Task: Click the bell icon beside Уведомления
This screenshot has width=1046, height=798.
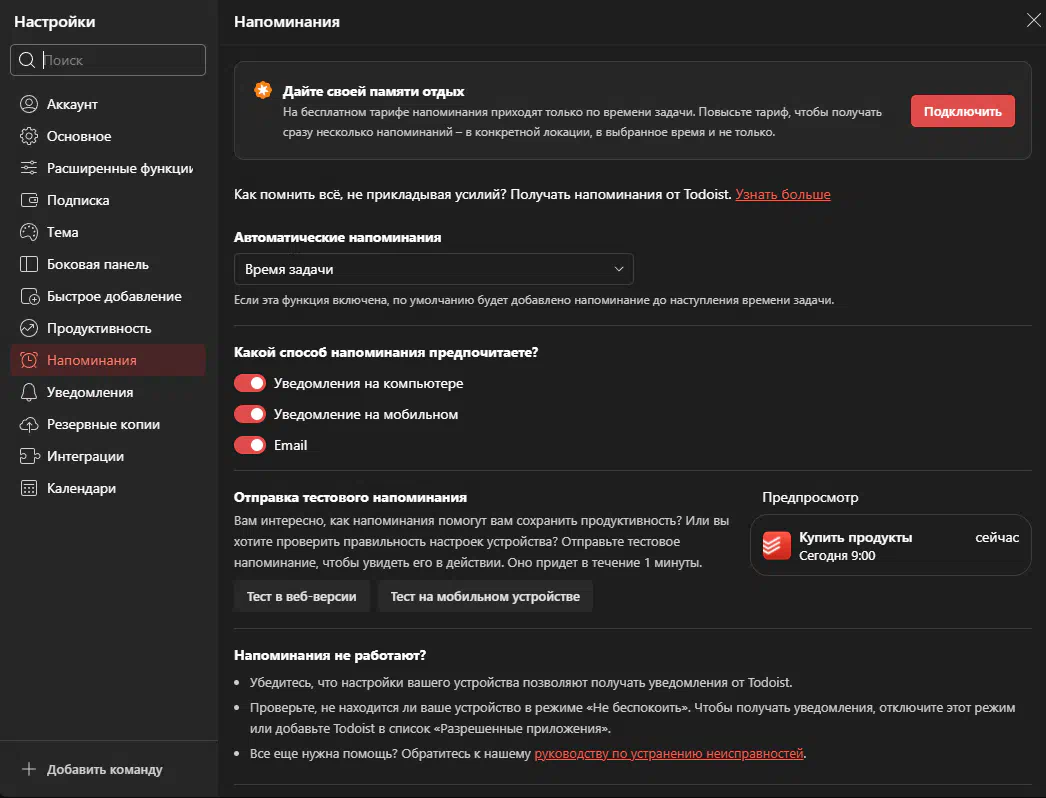Action: click(x=29, y=392)
